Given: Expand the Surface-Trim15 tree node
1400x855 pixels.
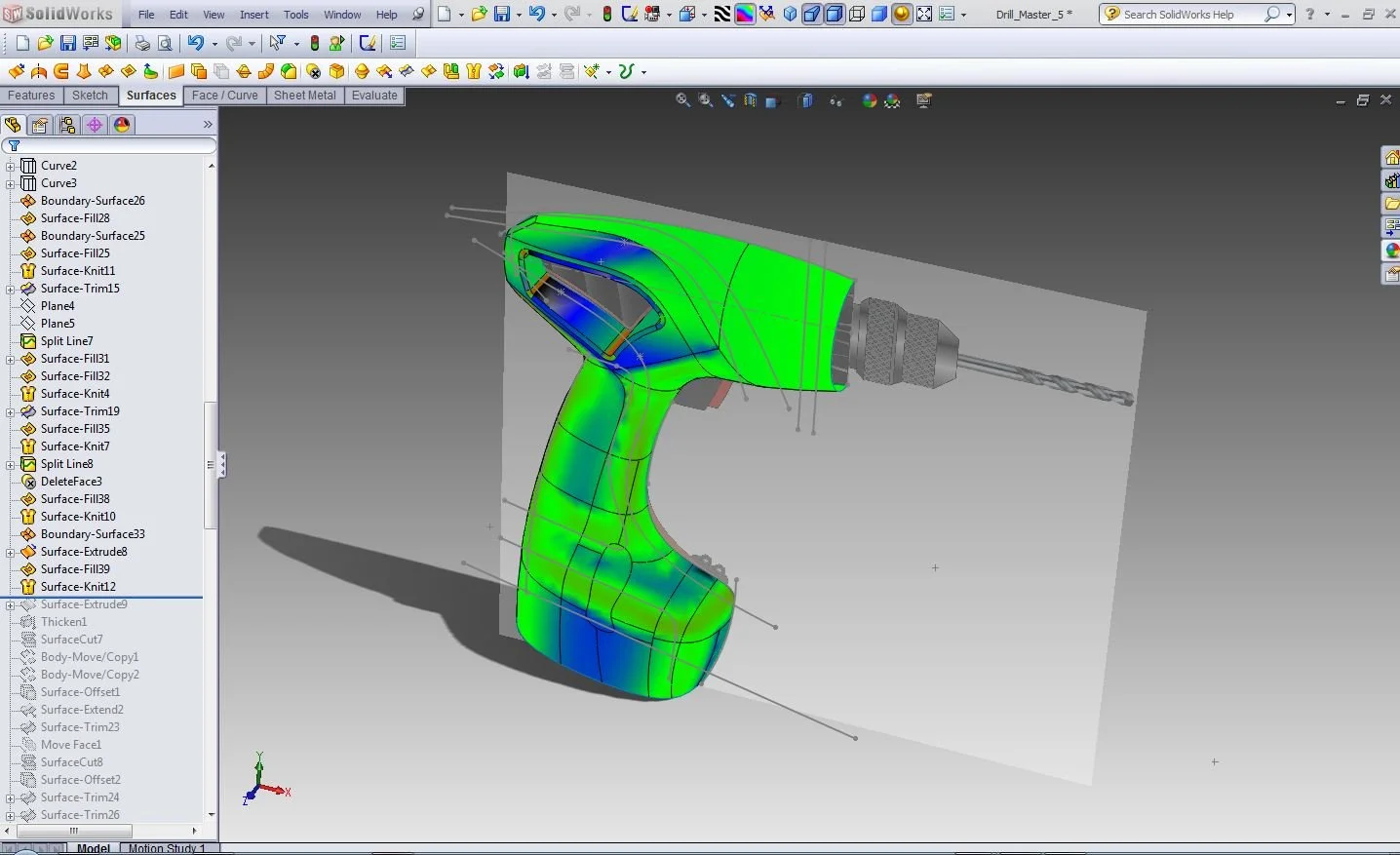Looking at the screenshot, I should [11, 289].
